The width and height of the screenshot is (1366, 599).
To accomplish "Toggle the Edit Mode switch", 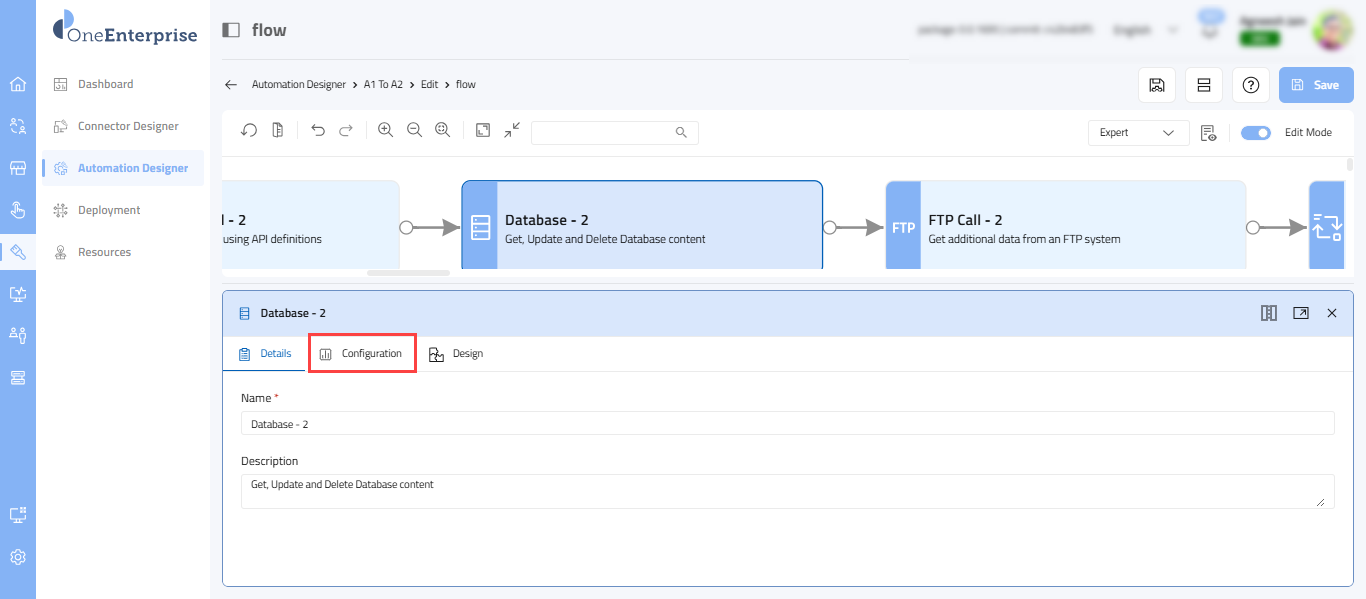I will 1255,132.
